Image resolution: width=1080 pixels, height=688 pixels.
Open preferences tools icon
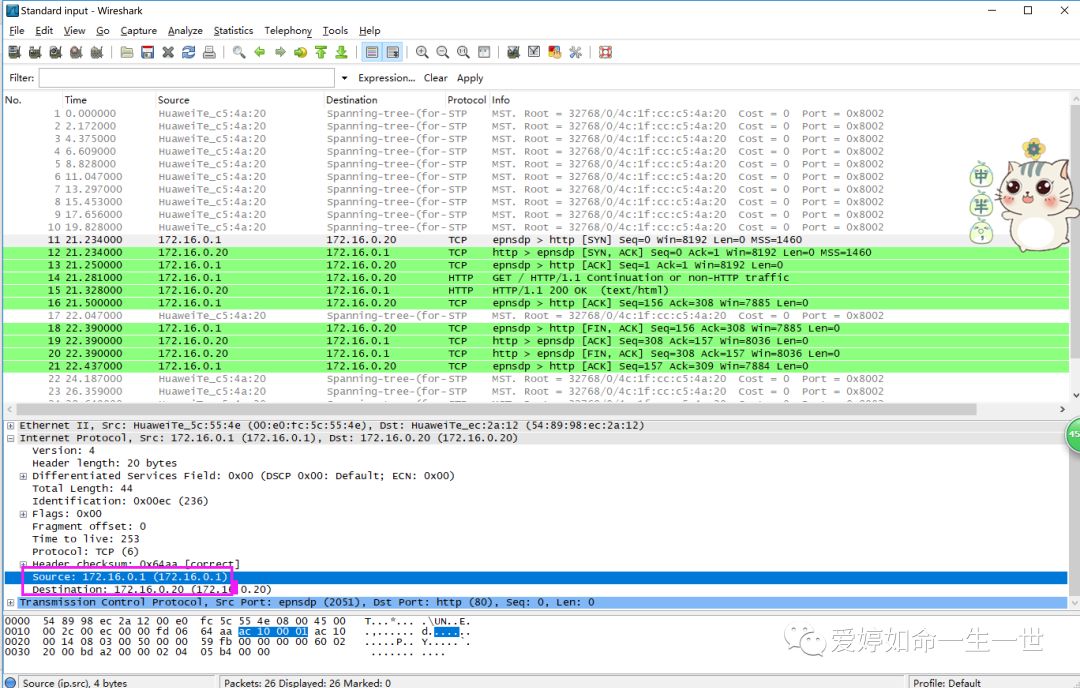pyautogui.click(x=575, y=52)
